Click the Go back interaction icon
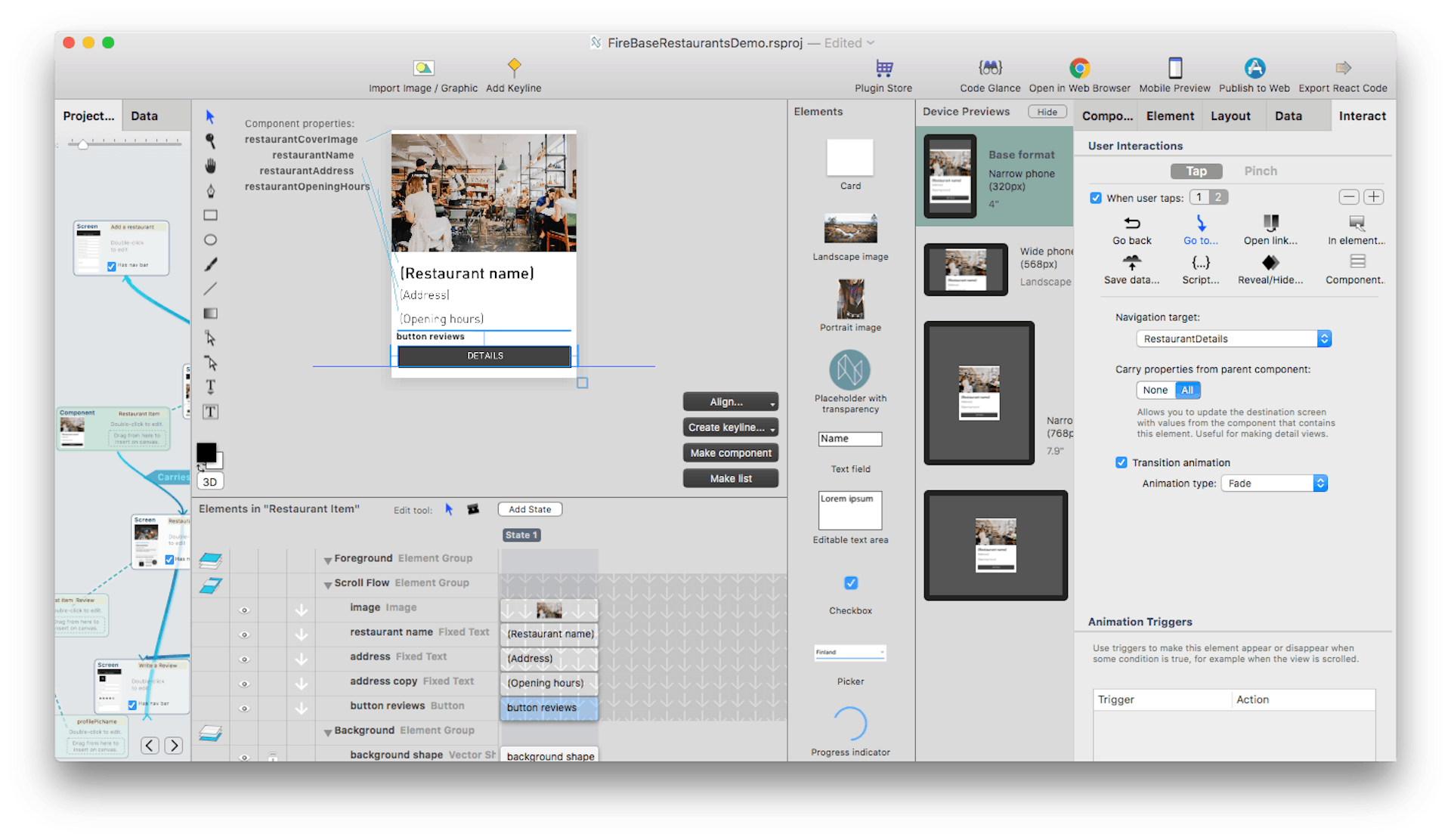This screenshot has width=1451, height=840. pyautogui.click(x=1131, y=224)
